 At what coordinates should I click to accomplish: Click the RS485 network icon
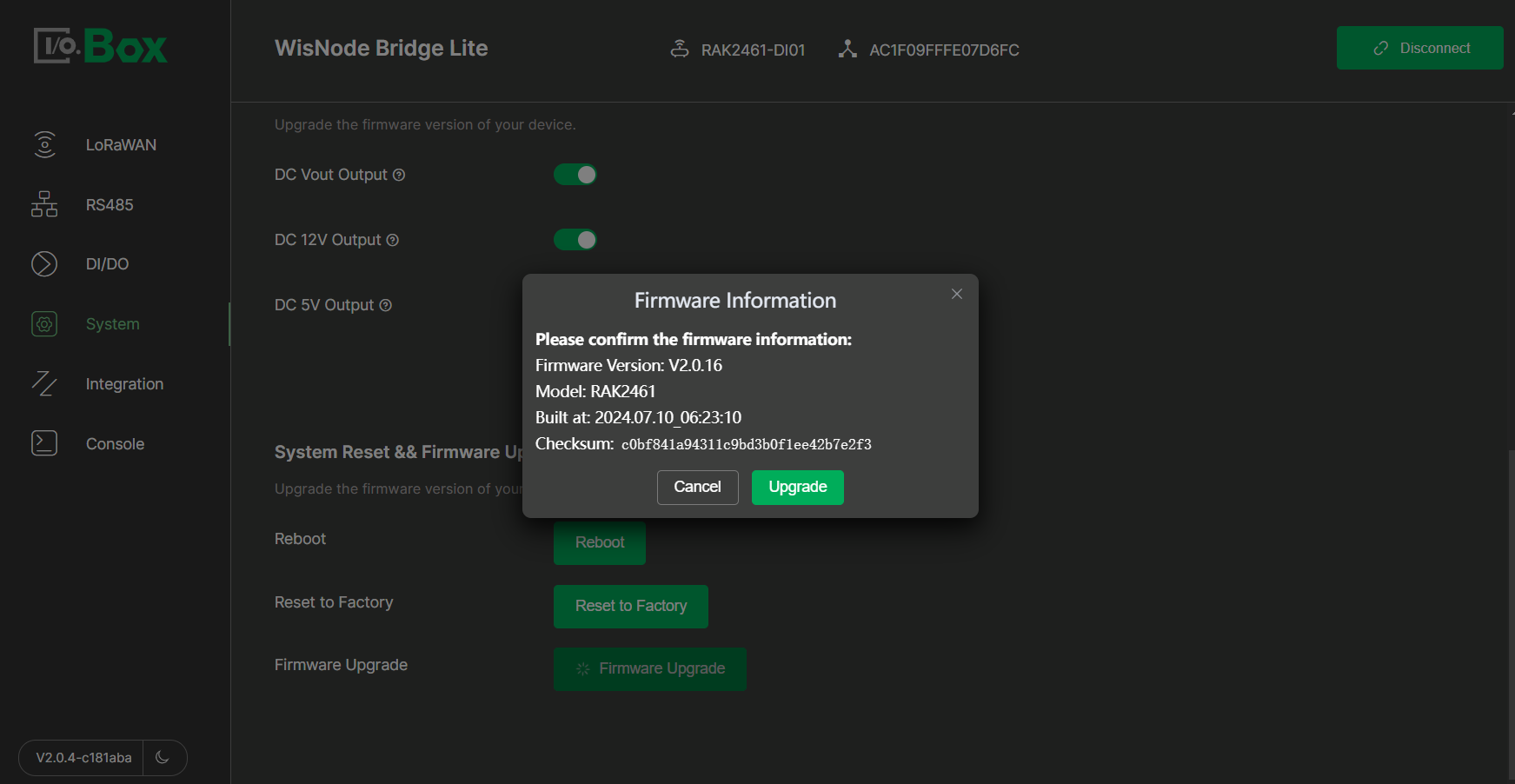point(44,204)
